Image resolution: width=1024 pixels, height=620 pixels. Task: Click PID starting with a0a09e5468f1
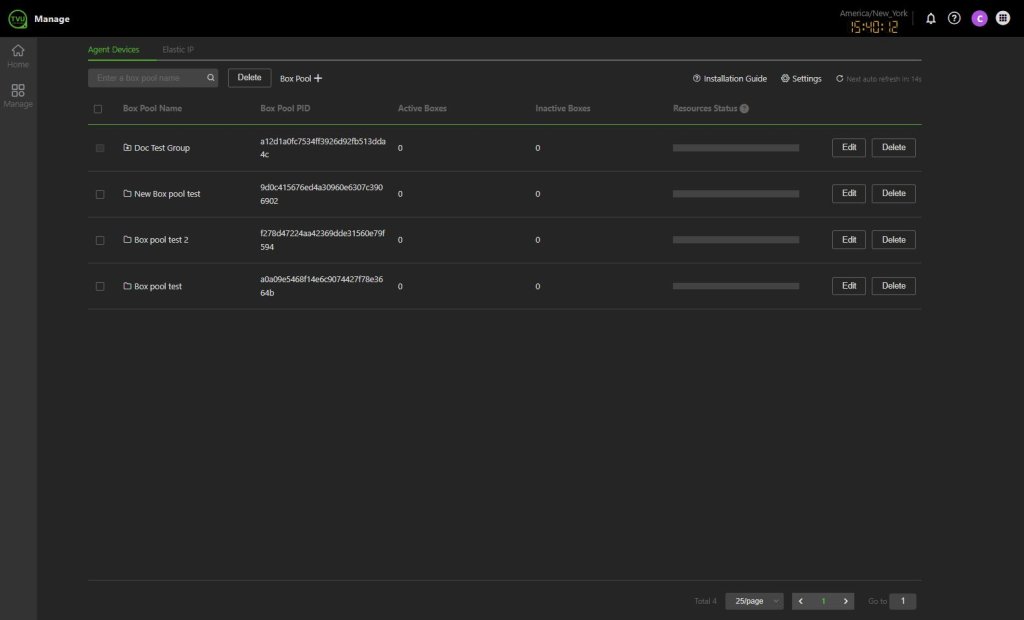(x=321, y=286)
